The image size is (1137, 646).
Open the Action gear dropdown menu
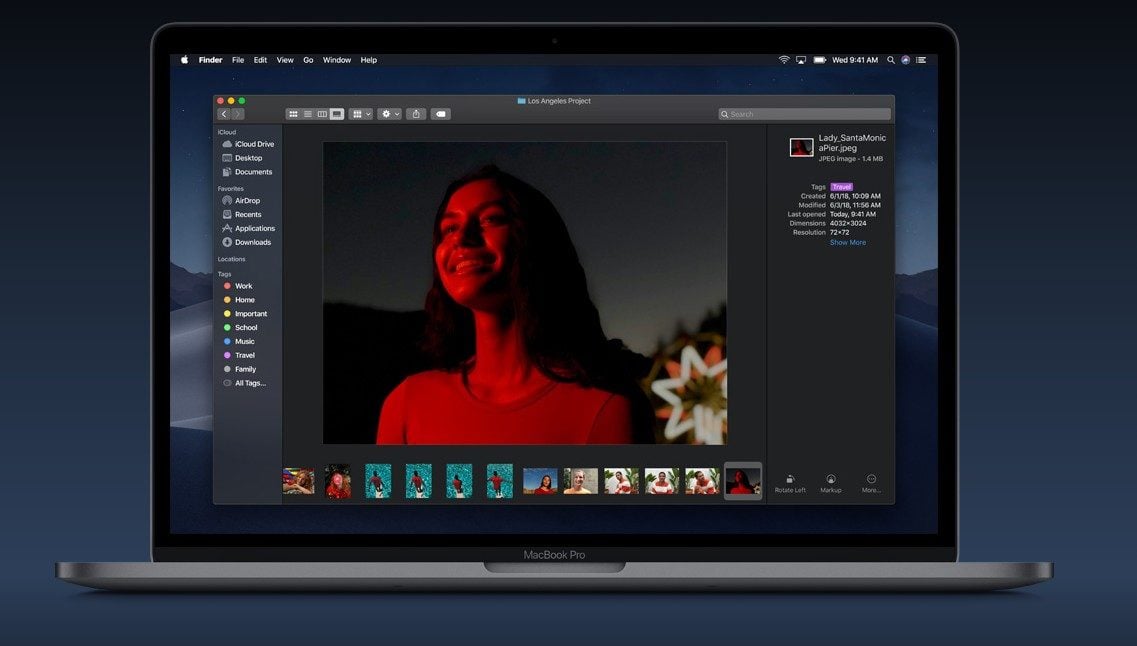tap(389, 114)
